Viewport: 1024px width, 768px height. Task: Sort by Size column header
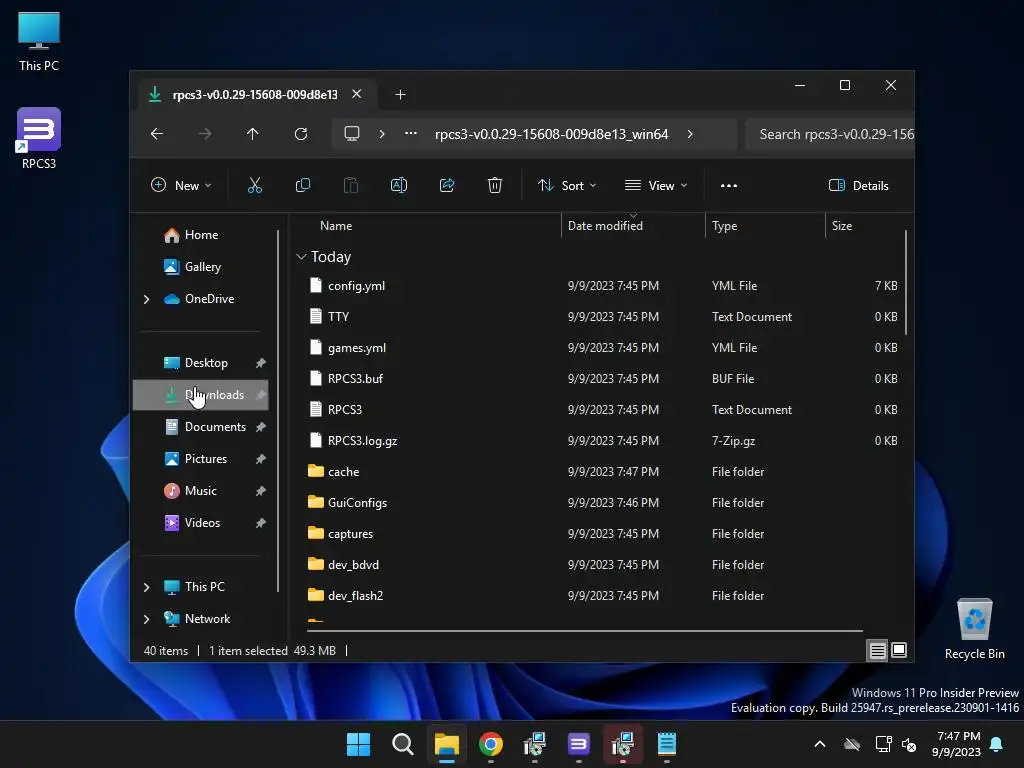842,226
